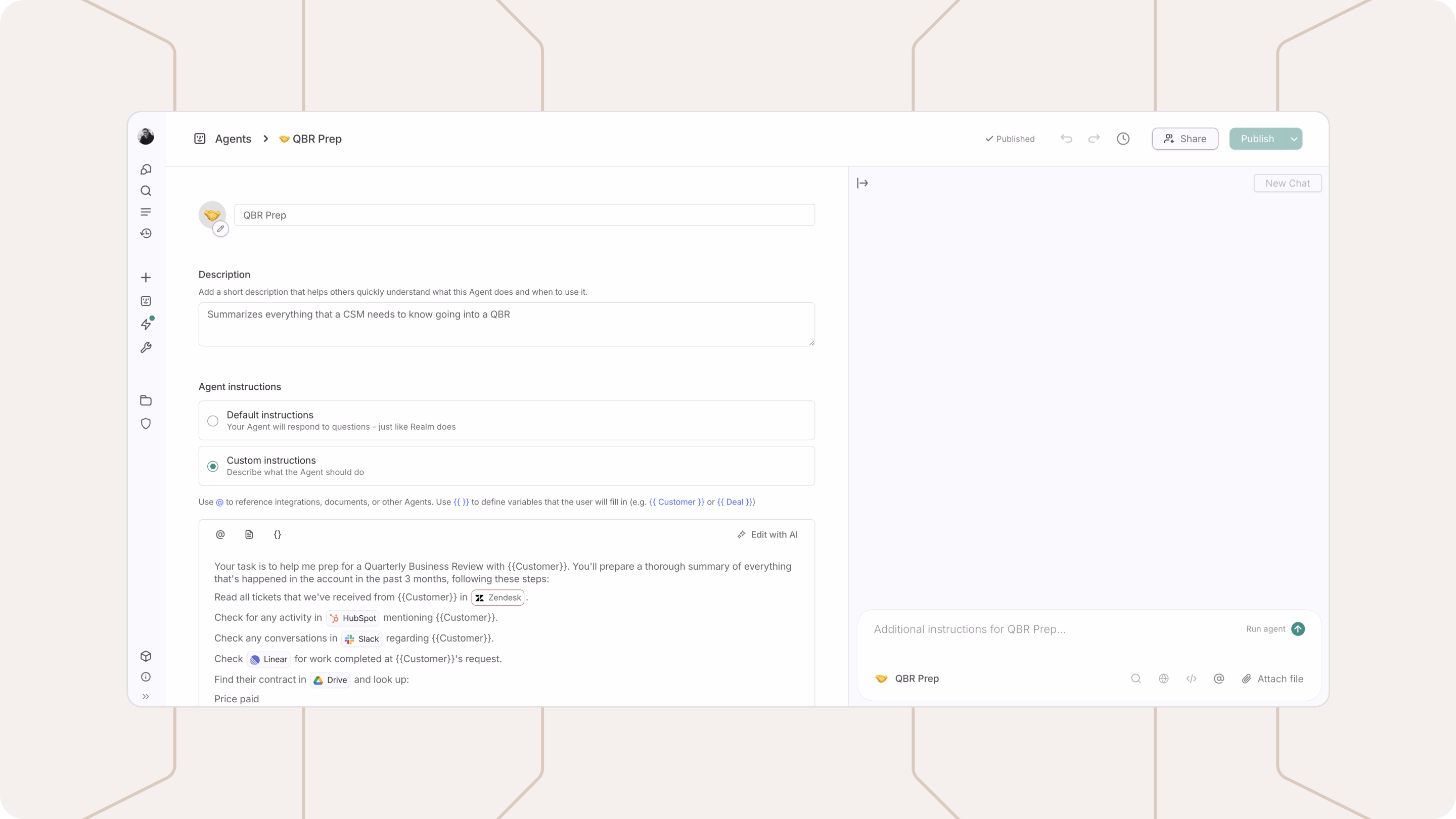Click the Description text area
The image size is (1456, 819).
click(506, 324)
